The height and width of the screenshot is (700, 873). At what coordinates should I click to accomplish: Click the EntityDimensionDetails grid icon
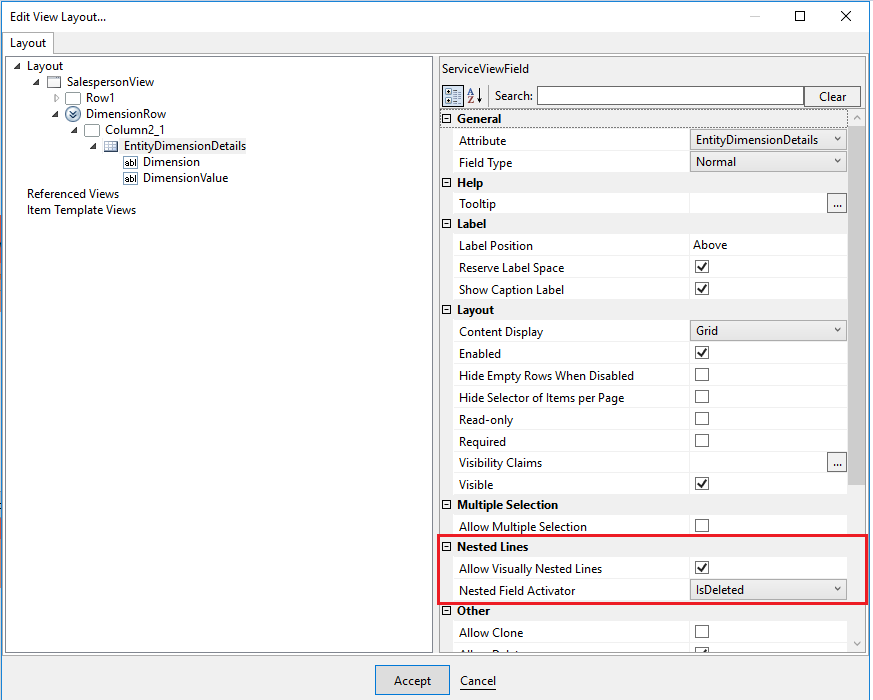pos(111,146)
